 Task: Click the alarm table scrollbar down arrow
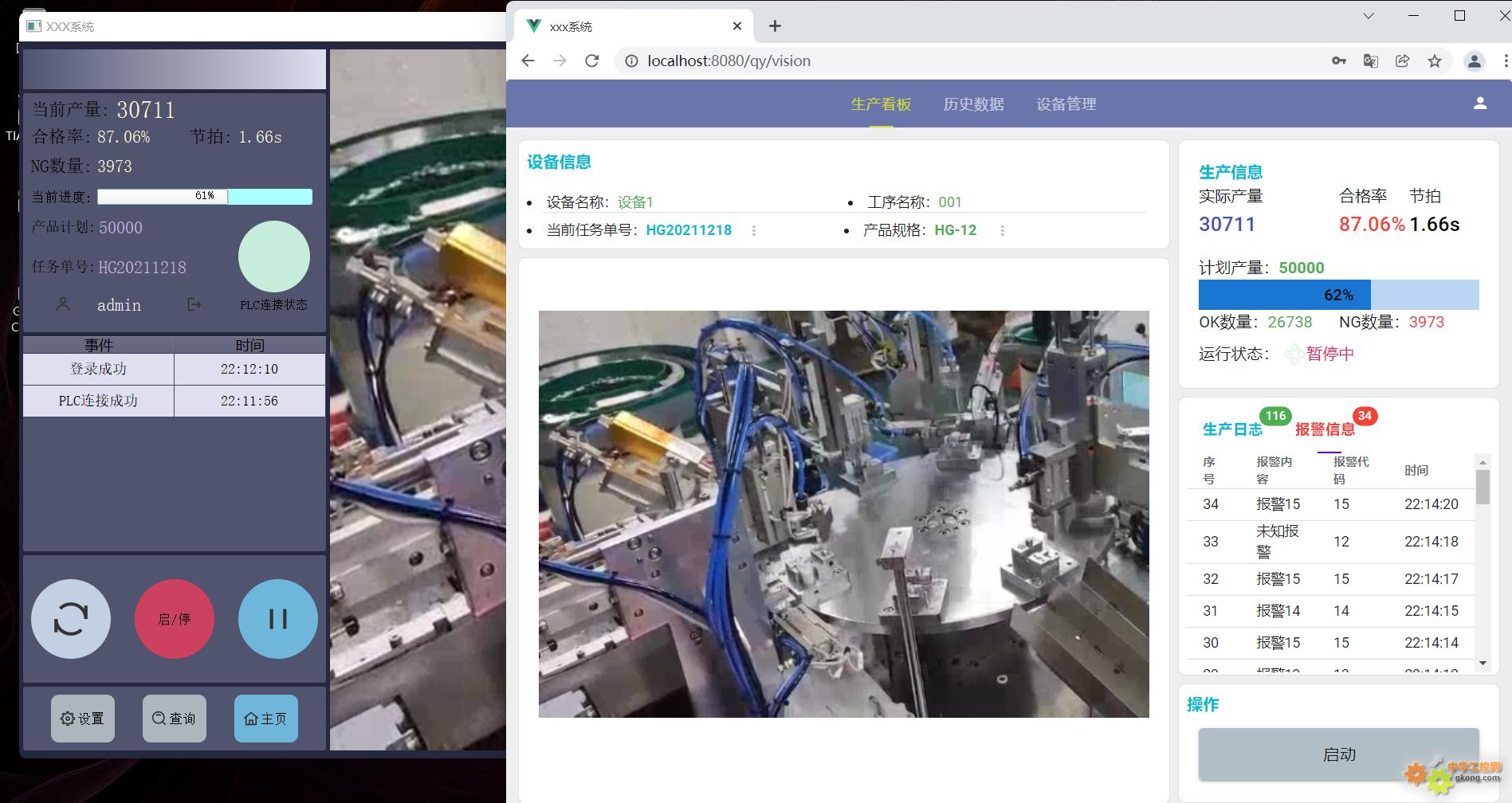point(1483,663)
